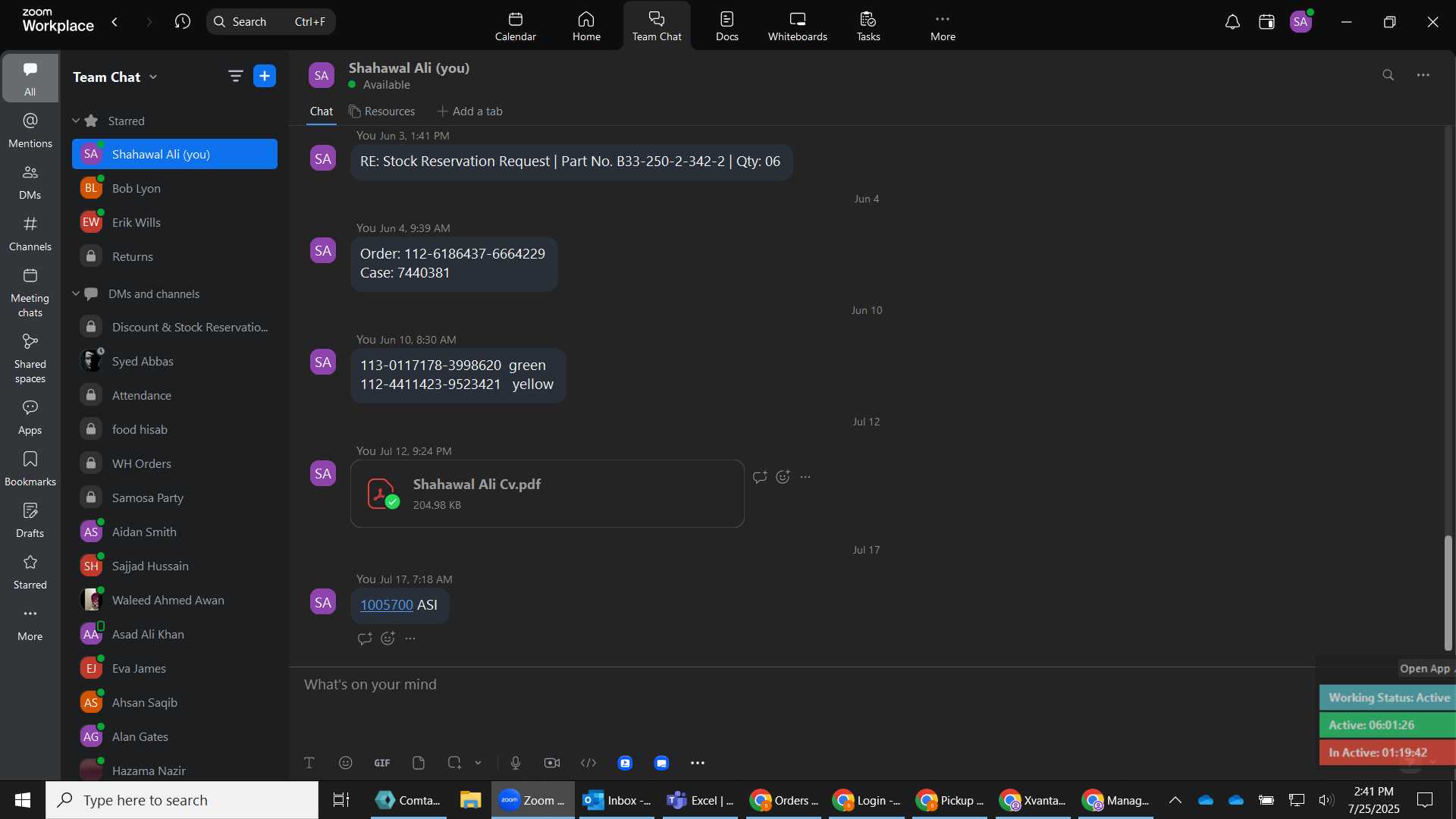The width and height of the screenshot is (1456, 819).
Task: Open chat with Erik Wills
Action: click(x=174, y=222)
